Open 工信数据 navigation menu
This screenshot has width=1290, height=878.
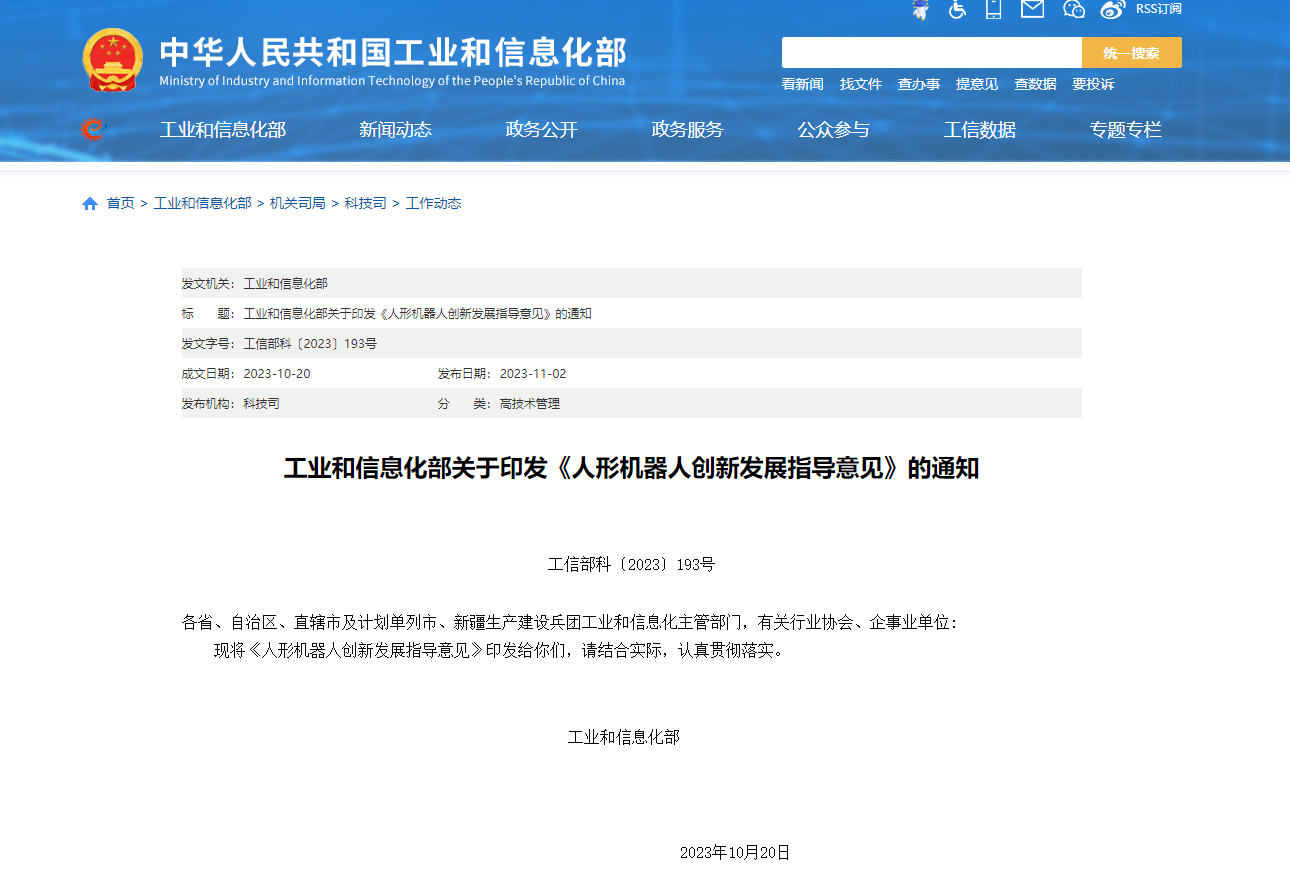[979, 129]
